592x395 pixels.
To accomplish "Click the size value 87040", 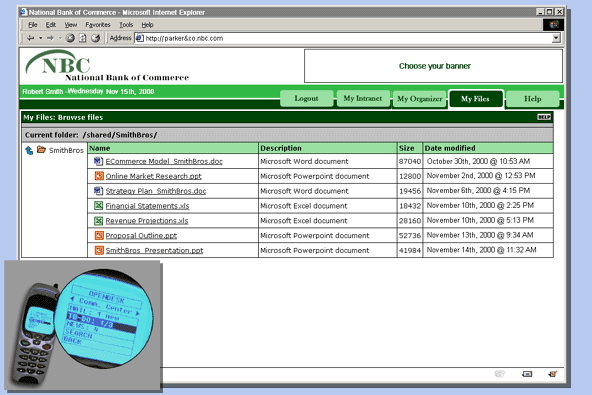I will coord(410,162).
